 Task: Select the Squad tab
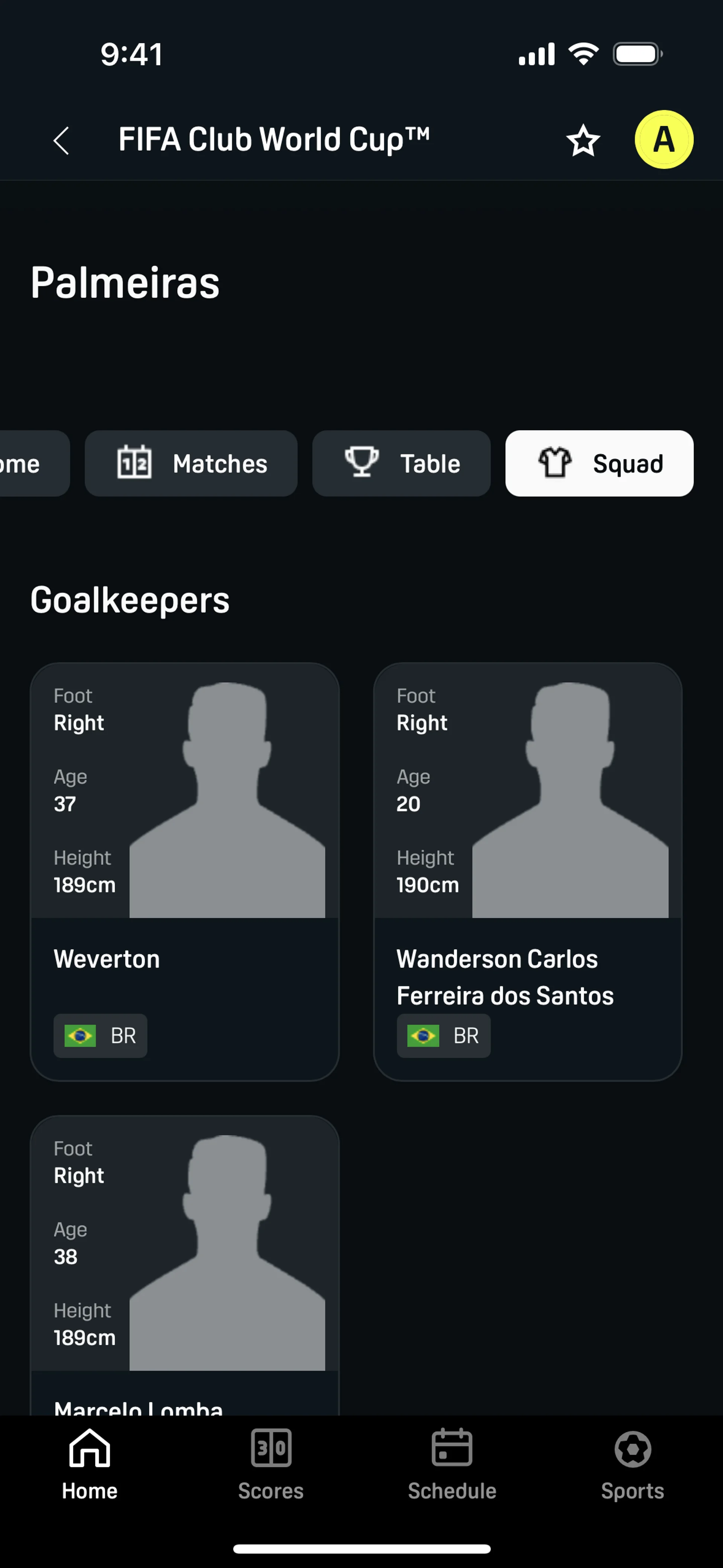[599, 464]
